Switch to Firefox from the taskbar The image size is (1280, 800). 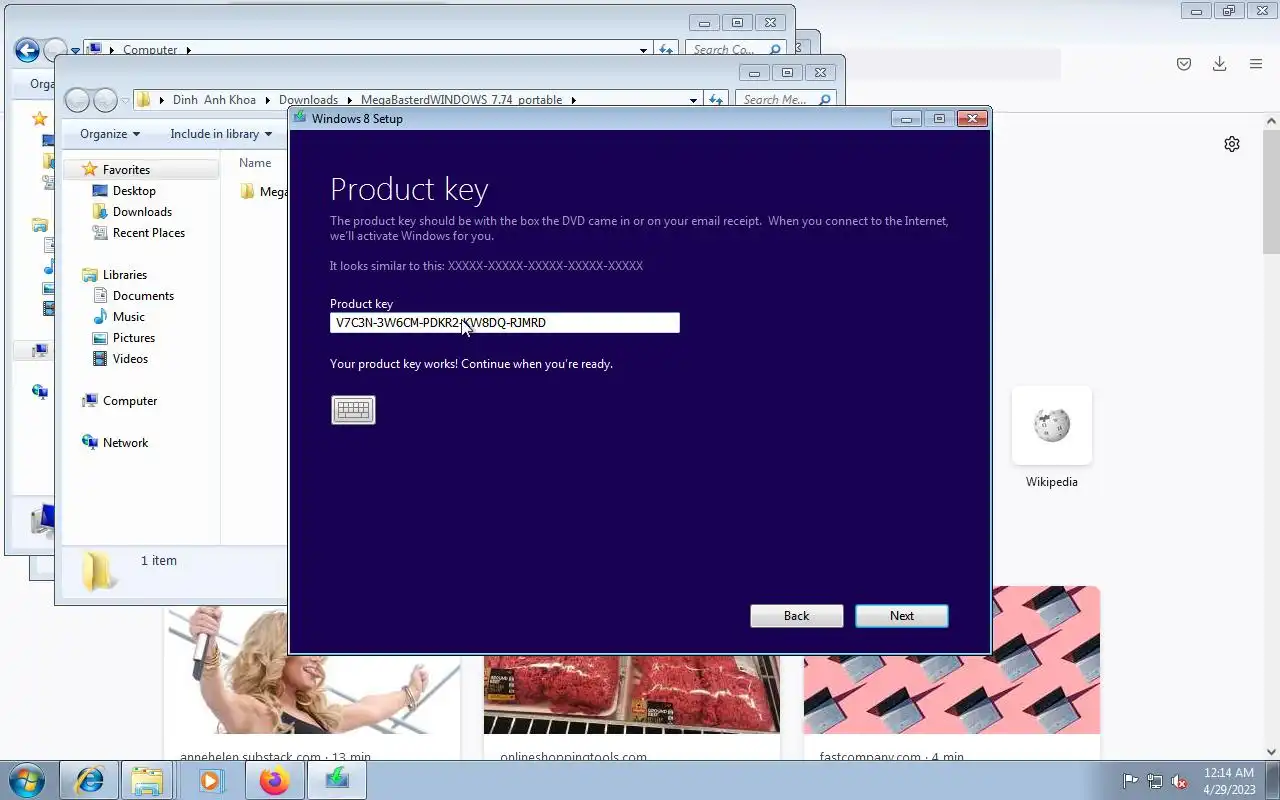[x=274, y=780]
